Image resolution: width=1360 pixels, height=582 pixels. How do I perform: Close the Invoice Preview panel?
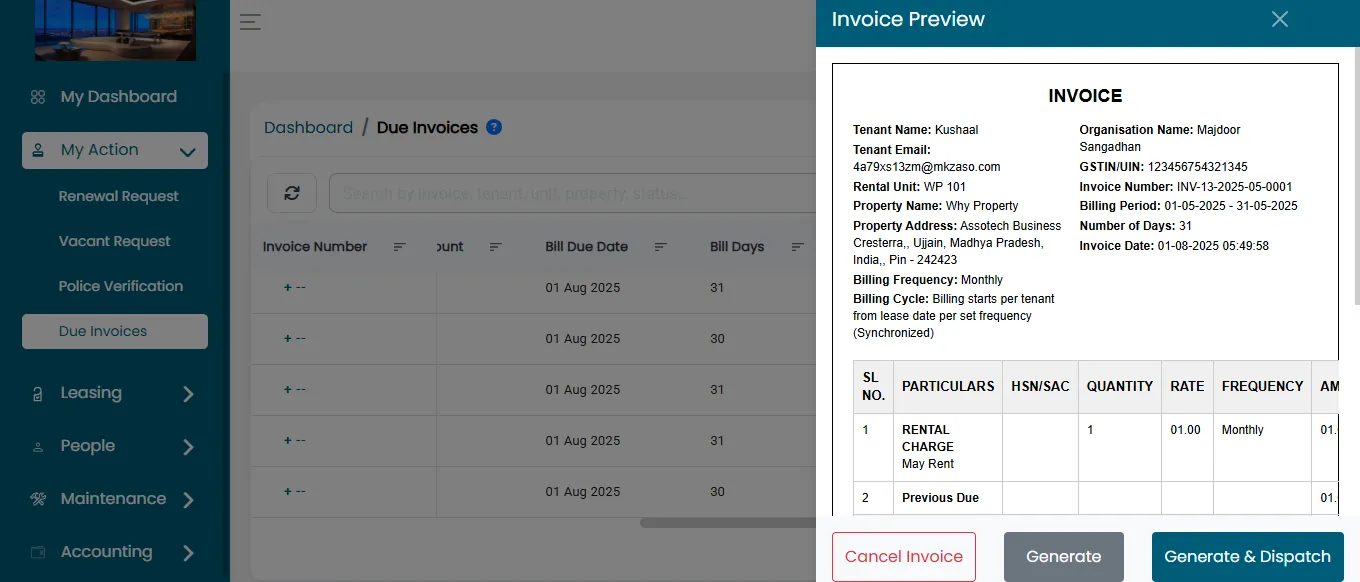1279,19
